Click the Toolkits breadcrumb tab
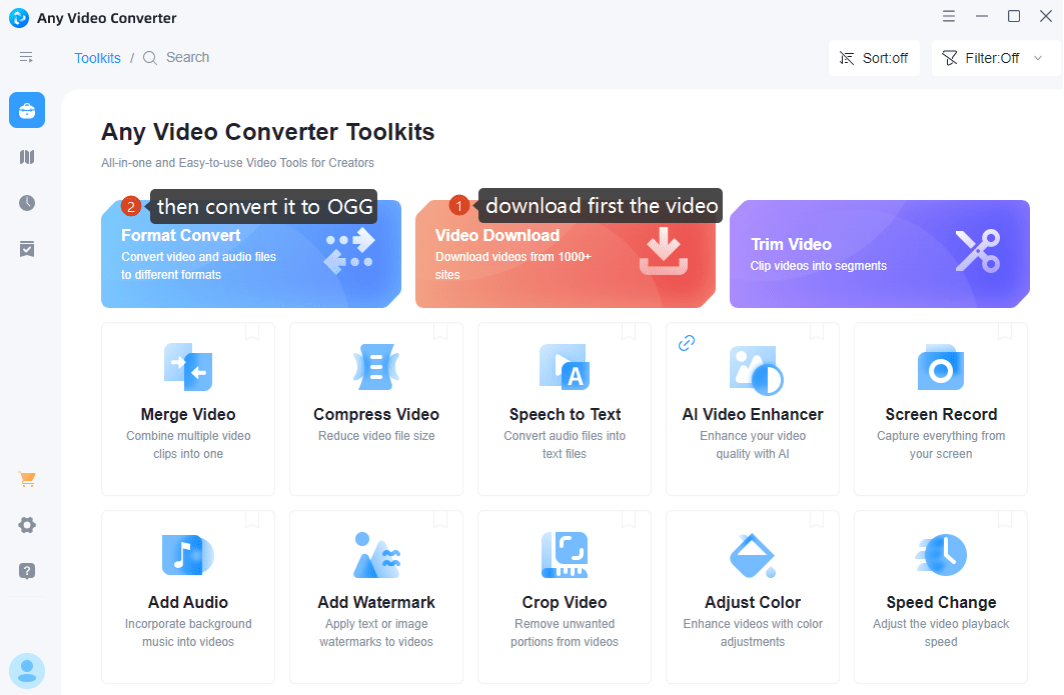1064x695 pixels. [x=97, y=58]
